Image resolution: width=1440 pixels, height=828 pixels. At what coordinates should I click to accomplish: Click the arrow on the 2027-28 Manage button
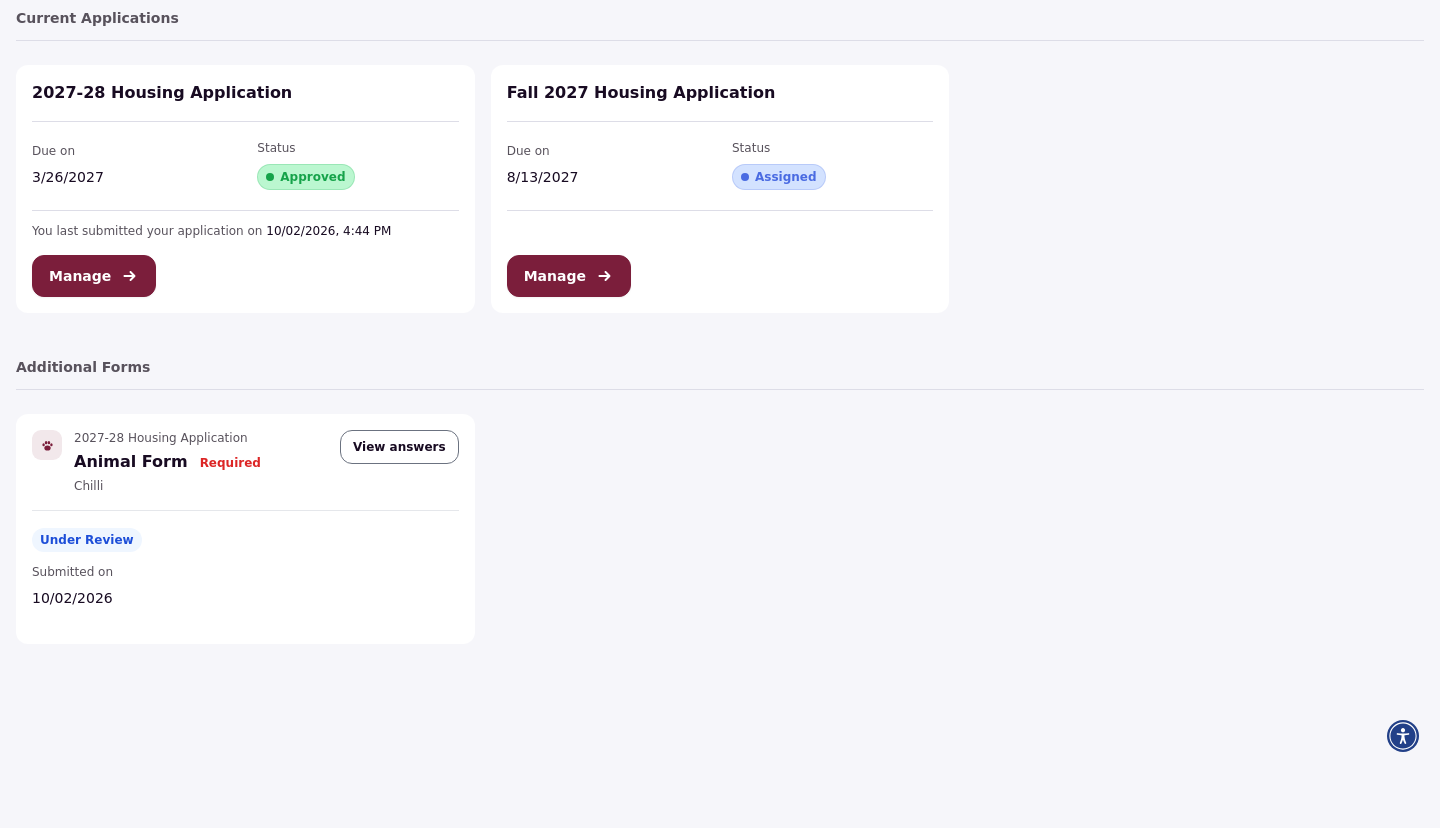[x=129, y=276]
